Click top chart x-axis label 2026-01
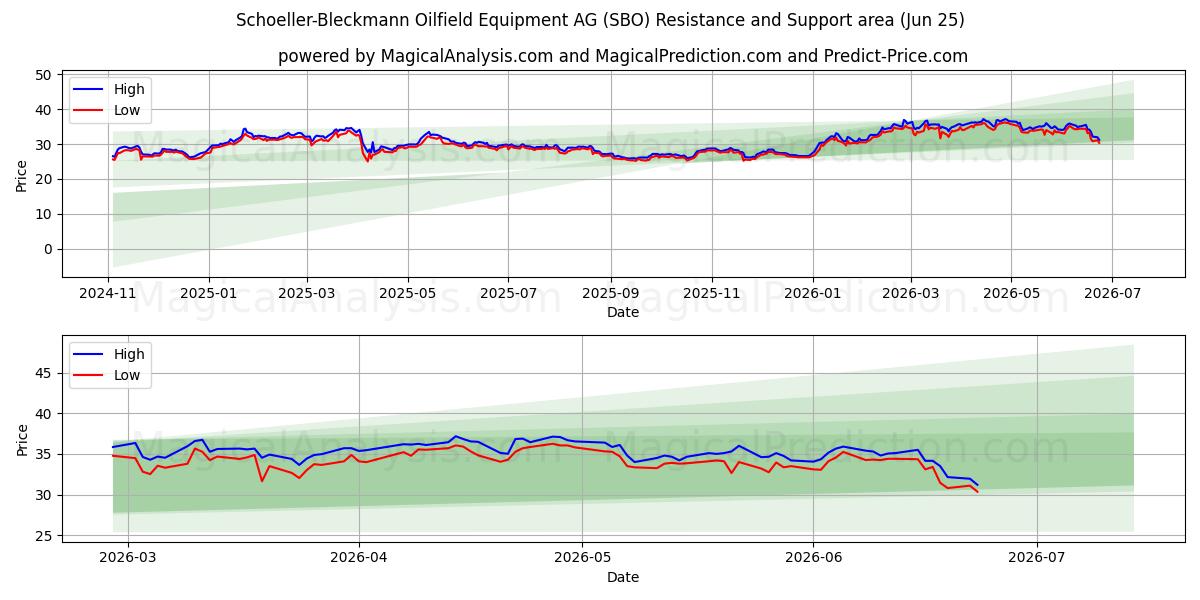 pyautogui.click(x=812, y=295)
